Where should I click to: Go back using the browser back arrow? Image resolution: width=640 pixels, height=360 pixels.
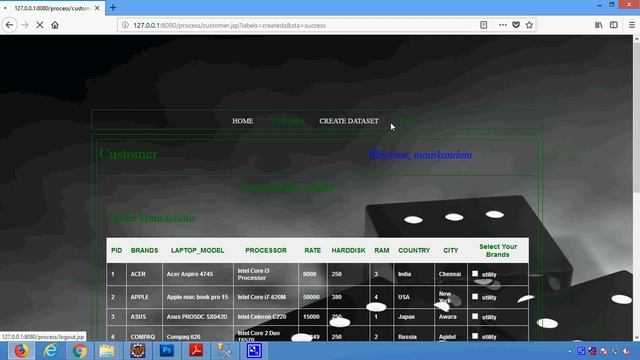(9, 25)
